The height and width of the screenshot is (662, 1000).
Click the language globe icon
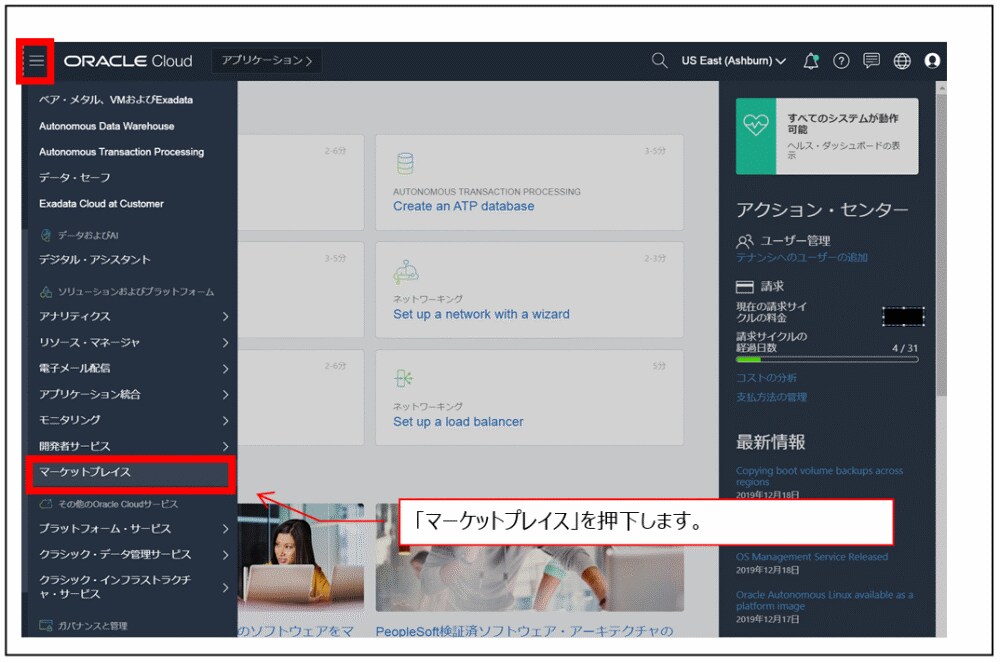tap(901, 61)
